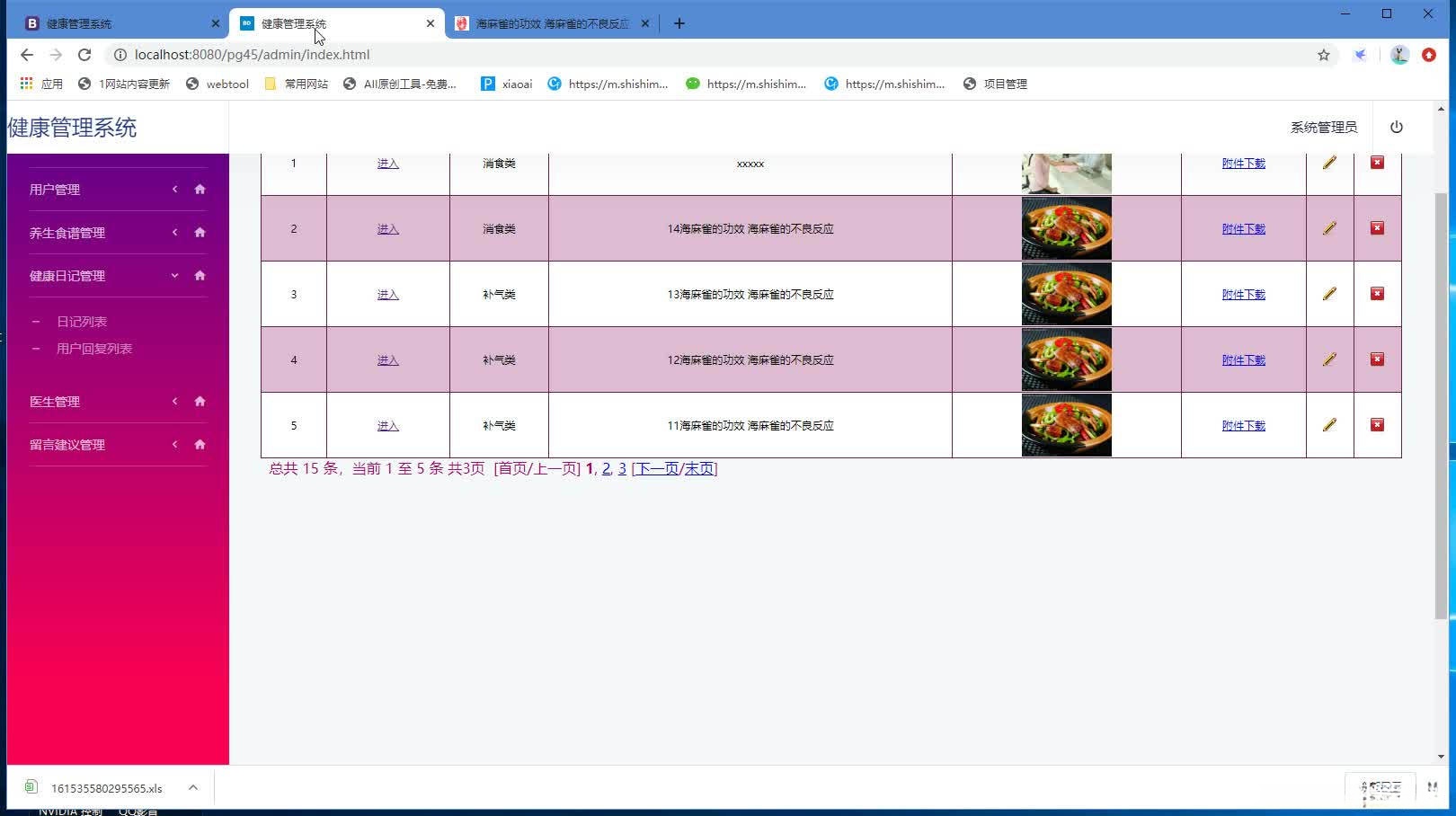1456x816 pixels.
Task: Click the address bar URL
Action: coord(252,55)
